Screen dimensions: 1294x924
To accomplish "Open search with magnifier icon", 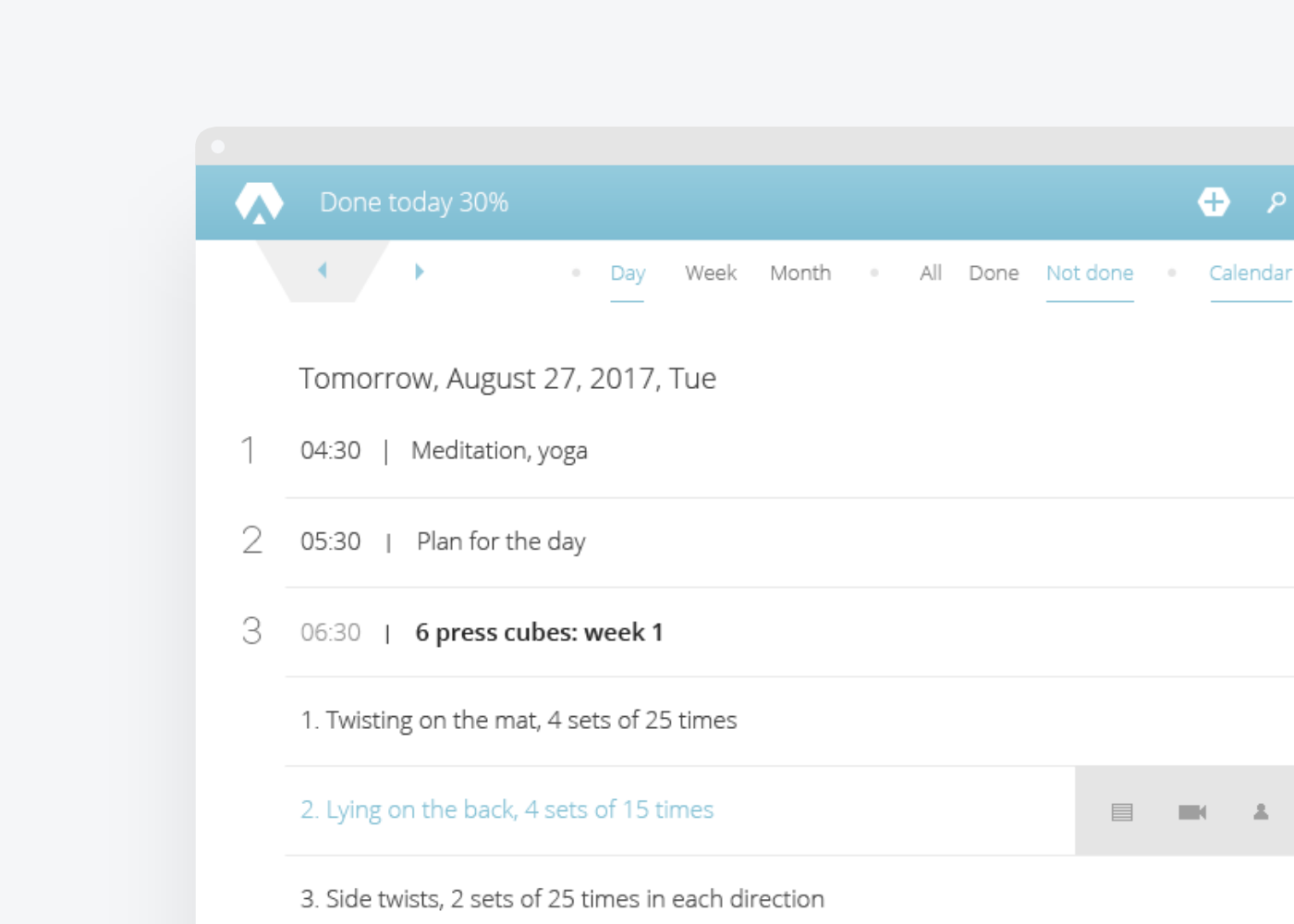I will [x=1276, y=201].
